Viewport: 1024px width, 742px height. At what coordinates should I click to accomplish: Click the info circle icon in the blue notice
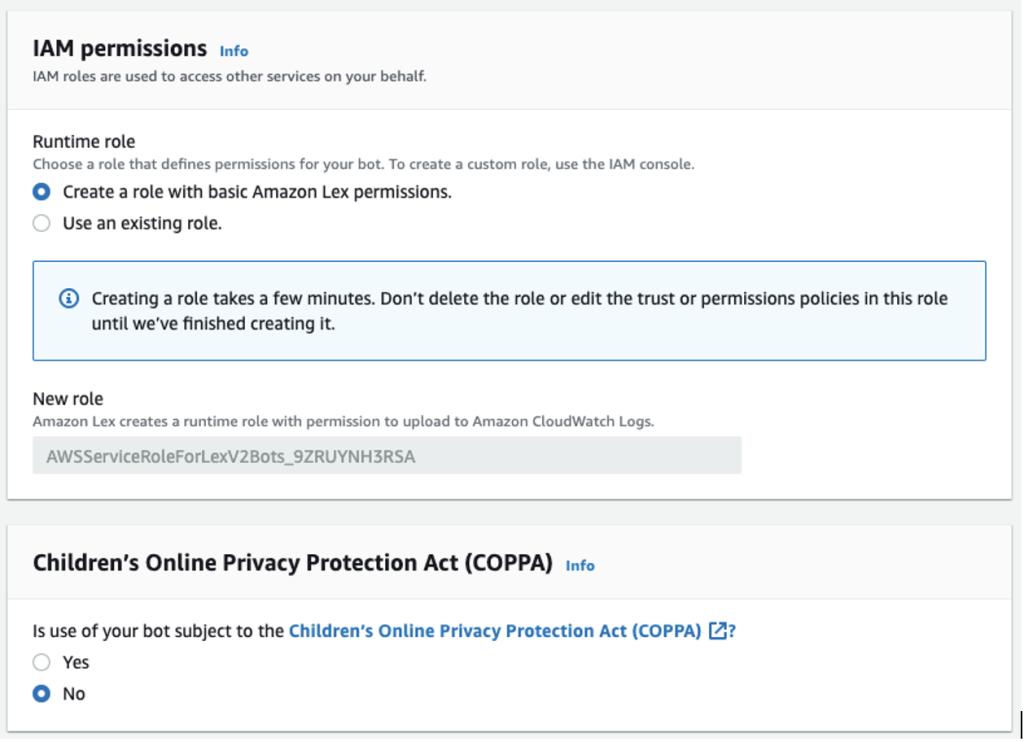point(69,299)
